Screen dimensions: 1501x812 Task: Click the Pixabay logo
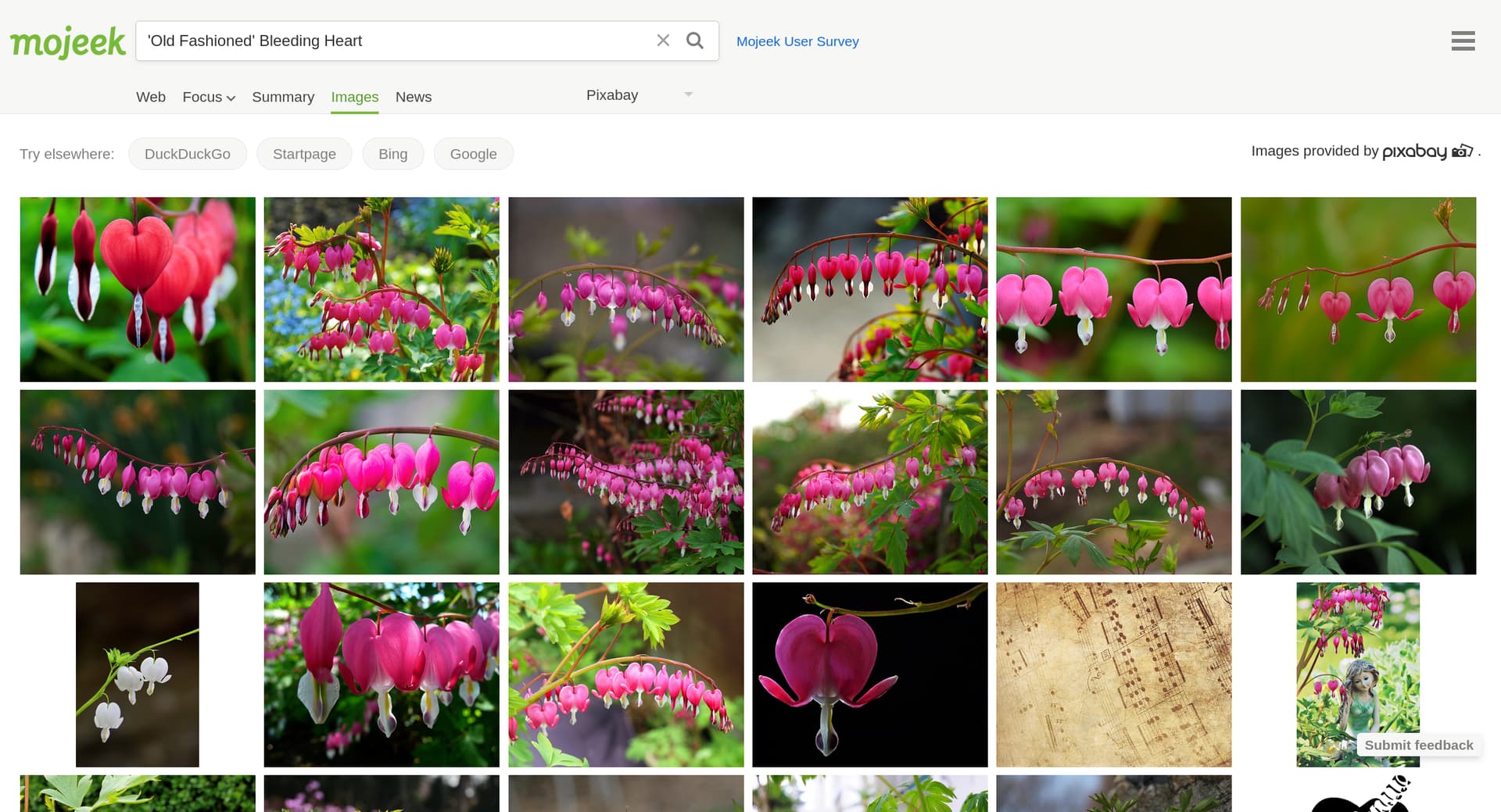point(1428,152)
